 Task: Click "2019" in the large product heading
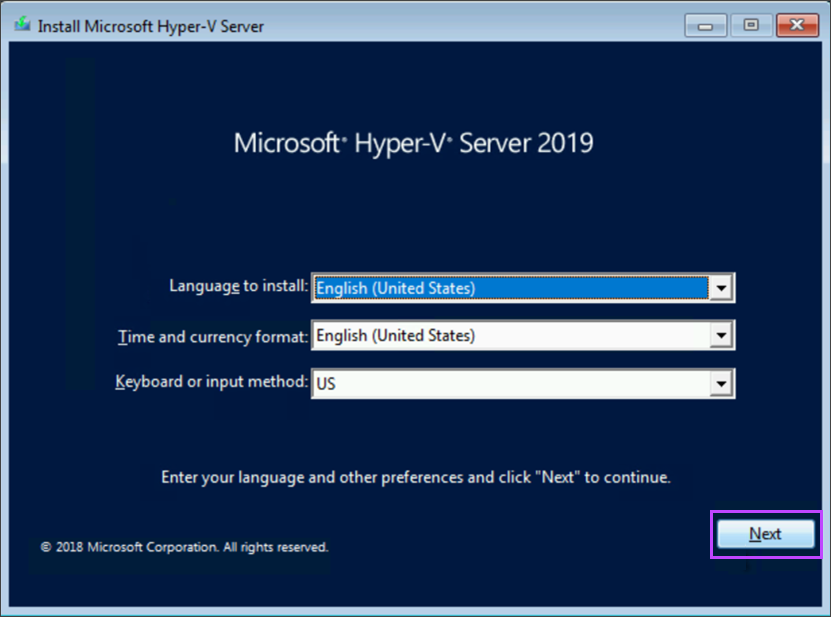coord(565,143)
